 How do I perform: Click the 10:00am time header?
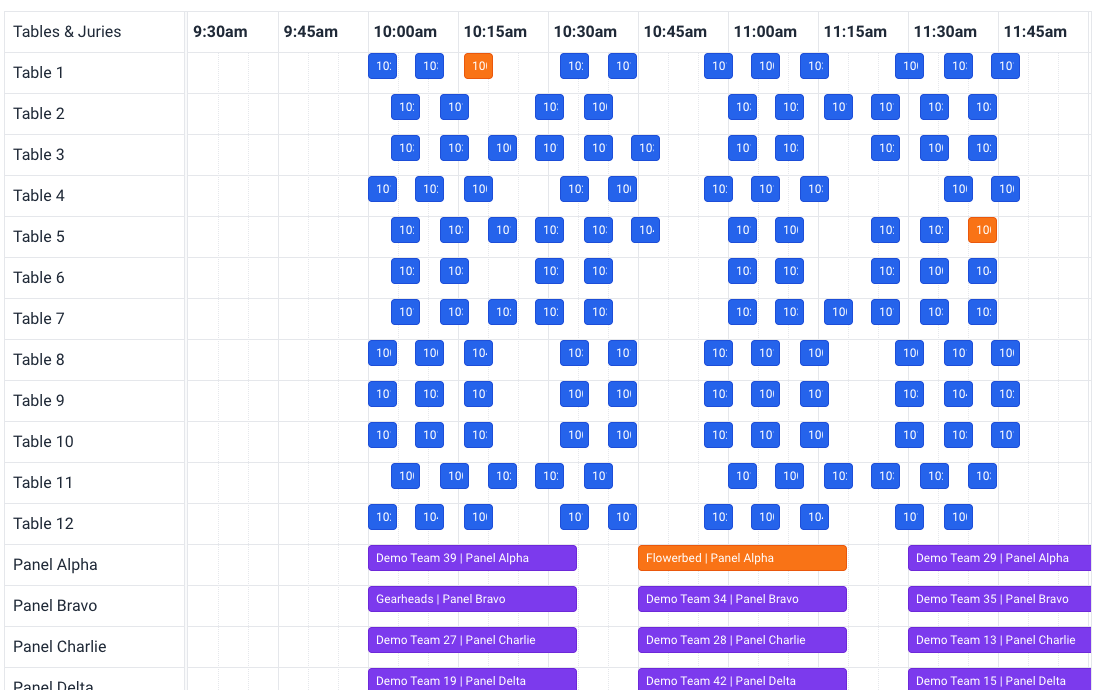[x=405, y=32]
